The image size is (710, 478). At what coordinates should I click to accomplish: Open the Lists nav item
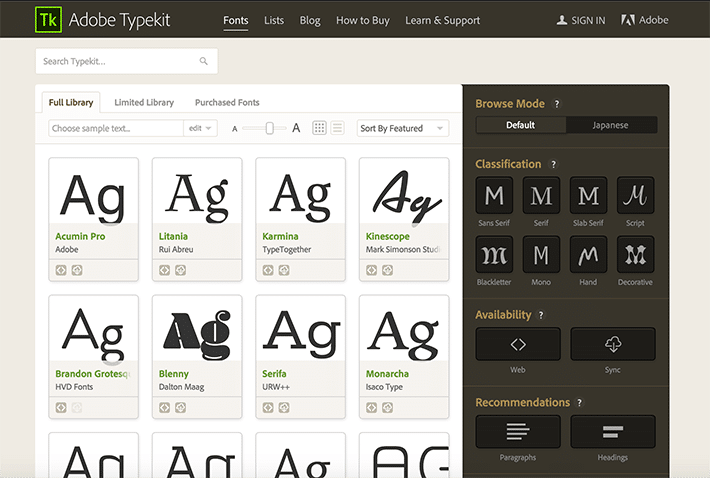[274, 20]
